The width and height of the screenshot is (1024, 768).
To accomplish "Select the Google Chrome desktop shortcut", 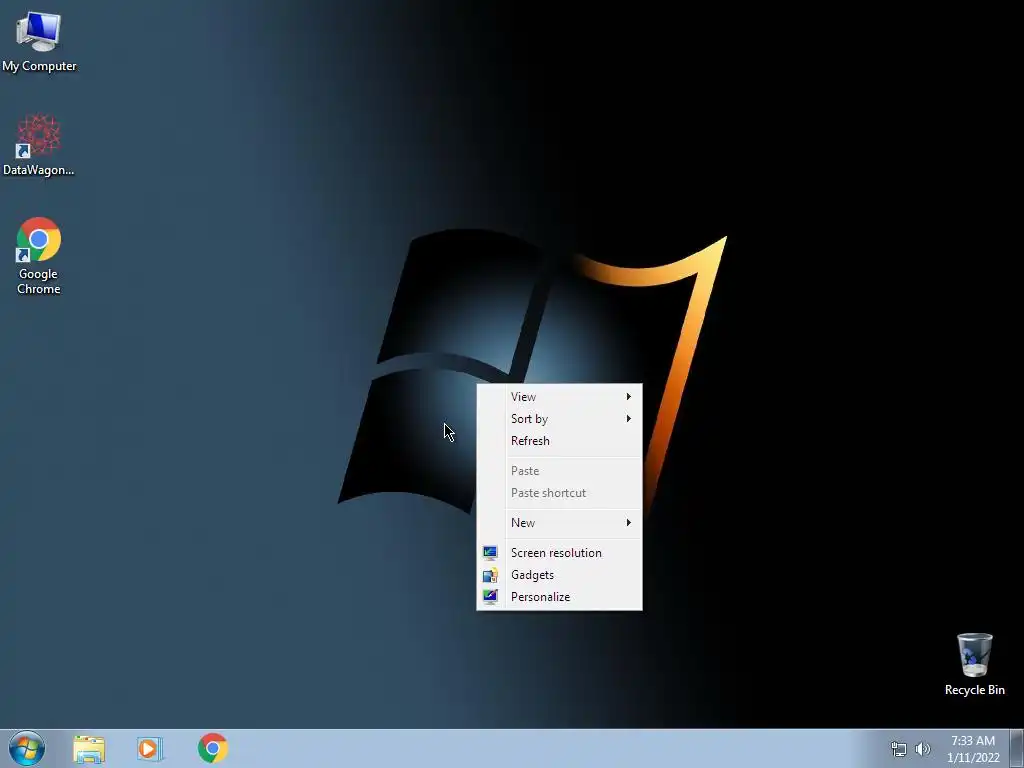I will click(39, 255).
